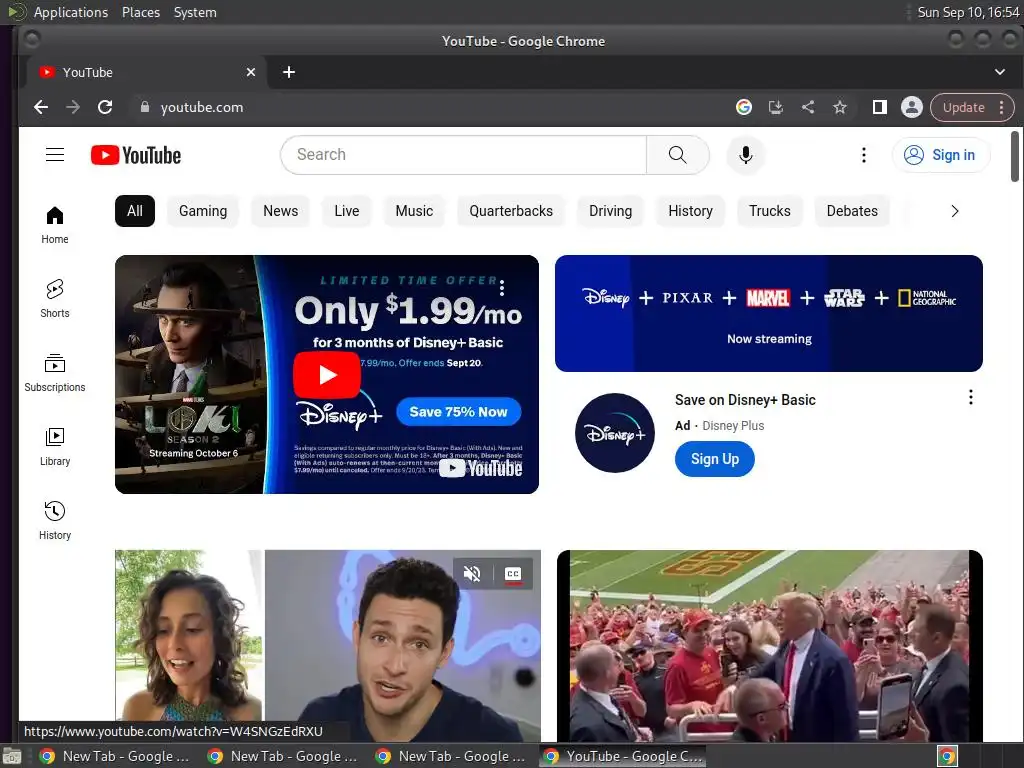
Task: Click the YouTube search input field
Action: (463, 155)
